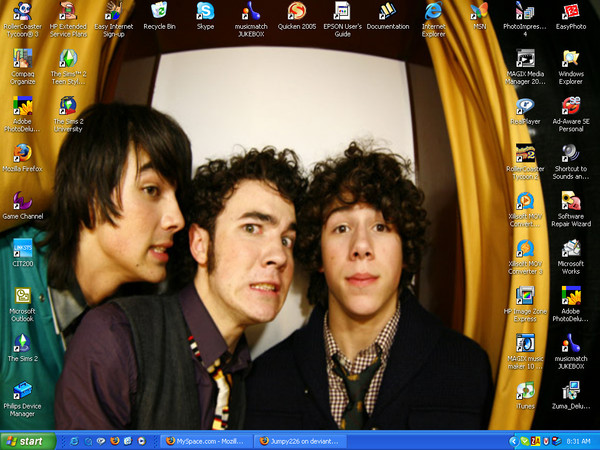The image size is (600, 450).
Task: Expand hidden system tray icons arrow
Action: pyautogui.click(x=513, y=442)
